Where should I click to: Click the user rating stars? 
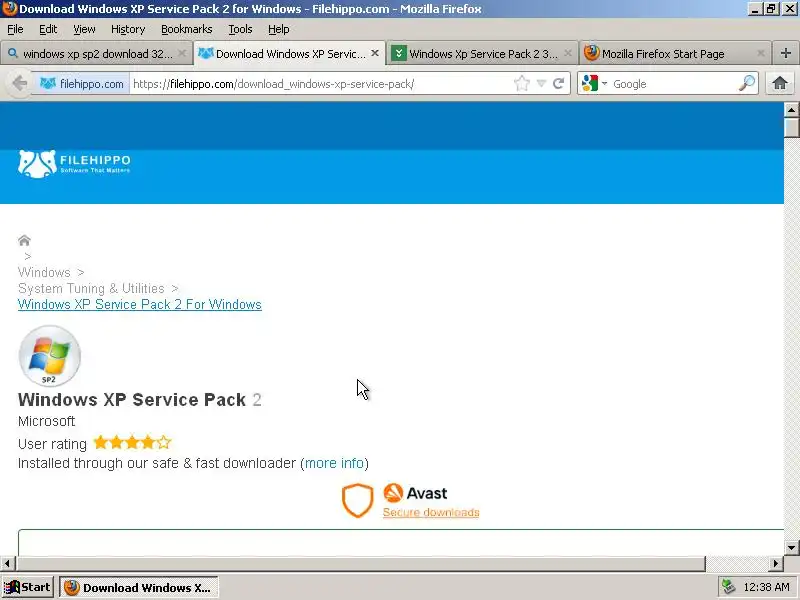(132, 442)
